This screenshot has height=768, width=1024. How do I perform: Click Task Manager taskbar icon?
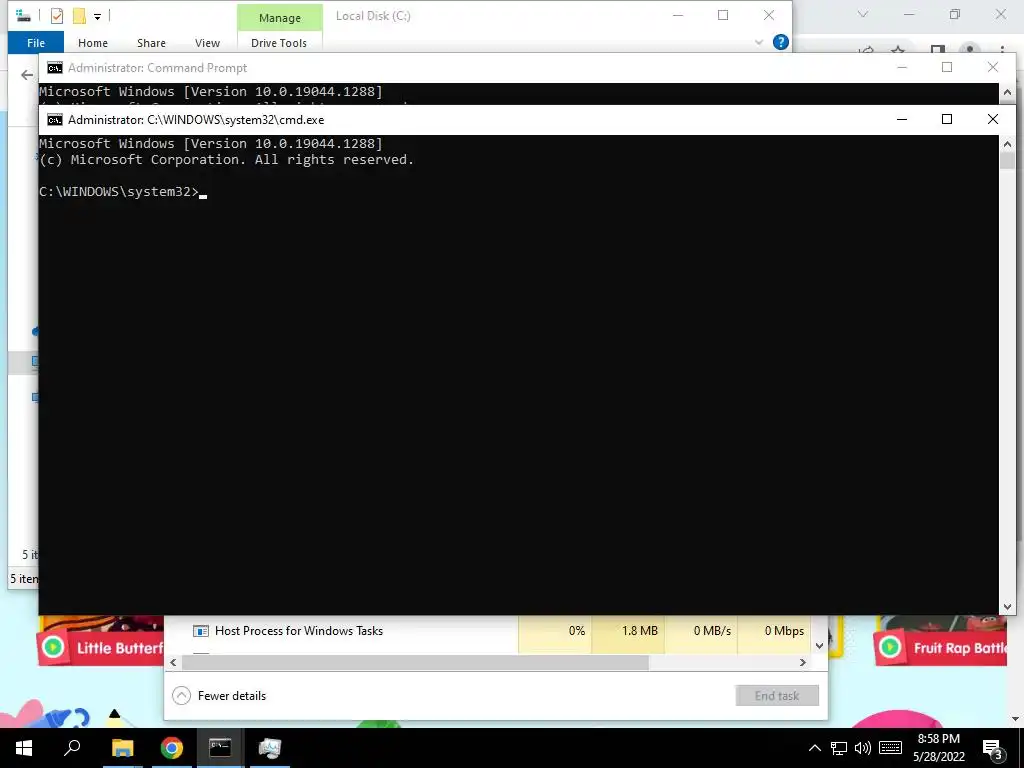270,748
